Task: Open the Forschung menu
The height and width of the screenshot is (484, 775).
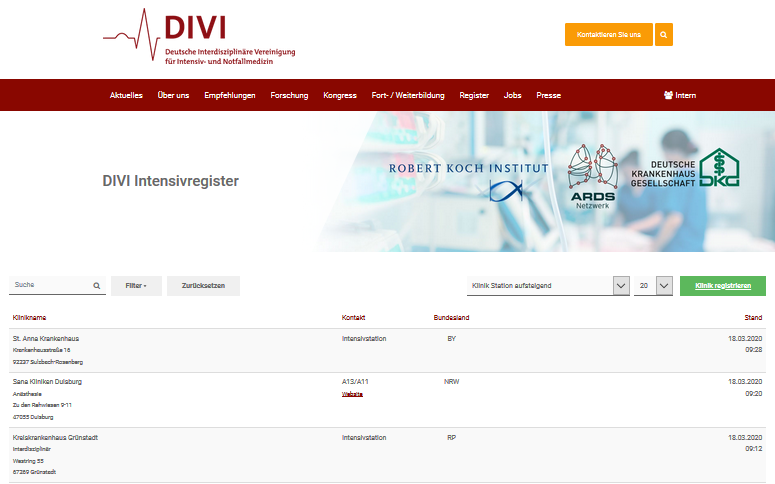Action: (x=289, y=95)
